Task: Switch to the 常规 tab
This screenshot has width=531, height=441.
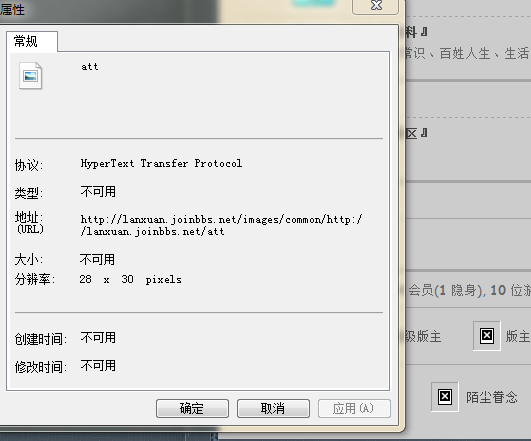Action: tap(32, 41)
